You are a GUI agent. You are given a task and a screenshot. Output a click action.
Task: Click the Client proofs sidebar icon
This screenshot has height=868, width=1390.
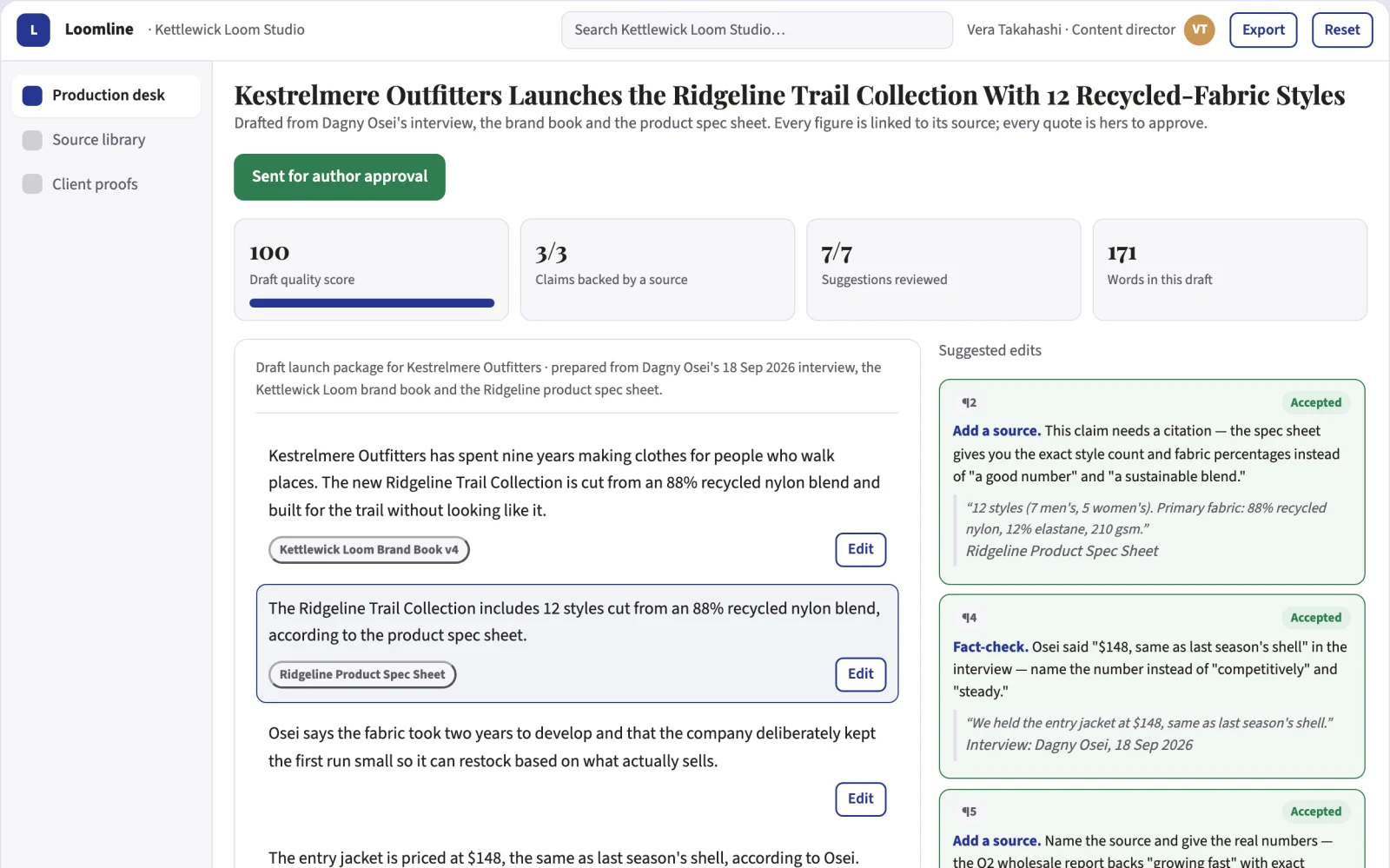(x=32, y=184)
